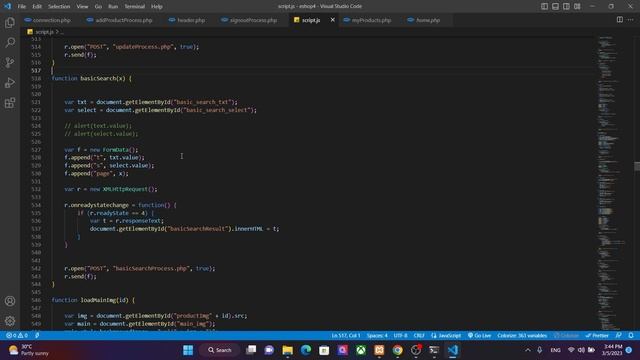Change end of line sequence CRLF
Viewport: 640px width, 360px height.
click(419, 336)
